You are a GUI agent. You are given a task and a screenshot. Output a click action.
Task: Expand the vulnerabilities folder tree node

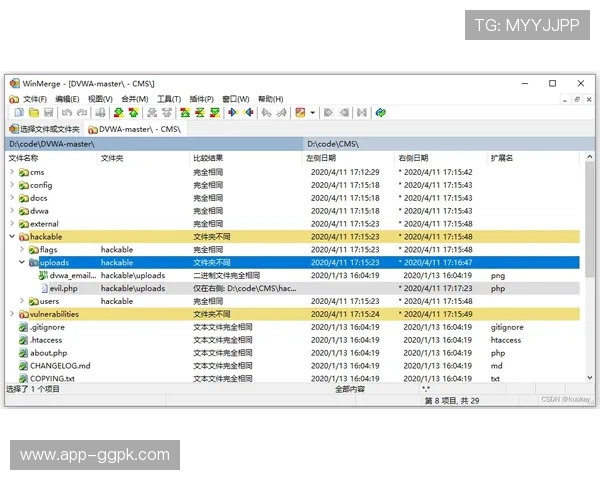[12, 314]
